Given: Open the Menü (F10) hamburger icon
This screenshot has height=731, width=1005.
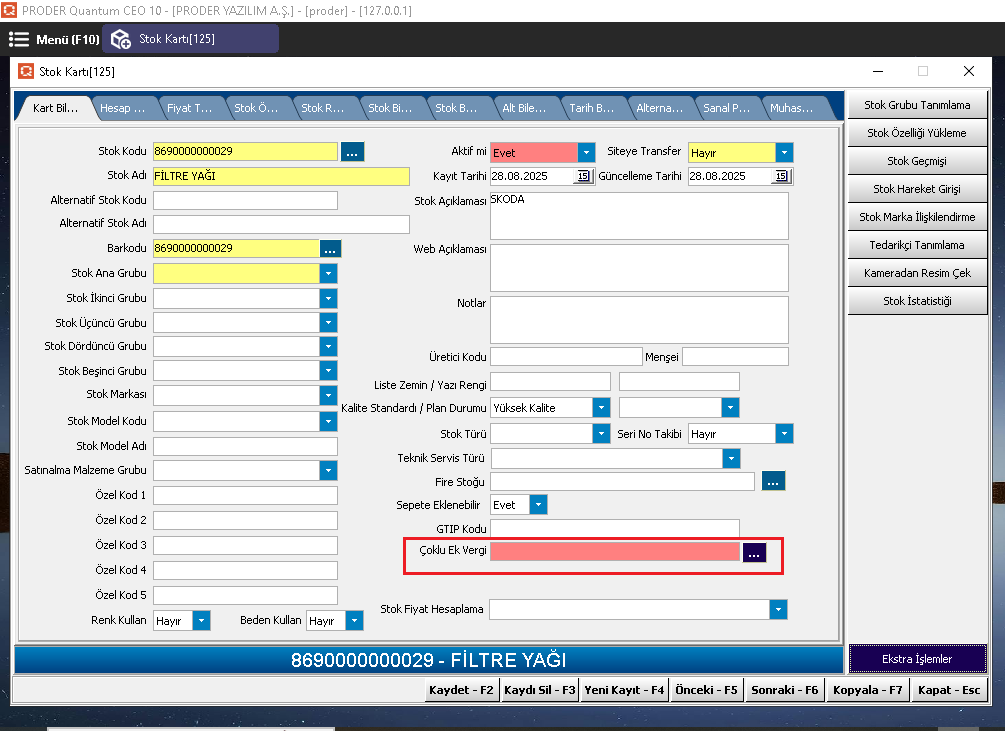Looking at the screenshot, I should (x=19, y=40).
